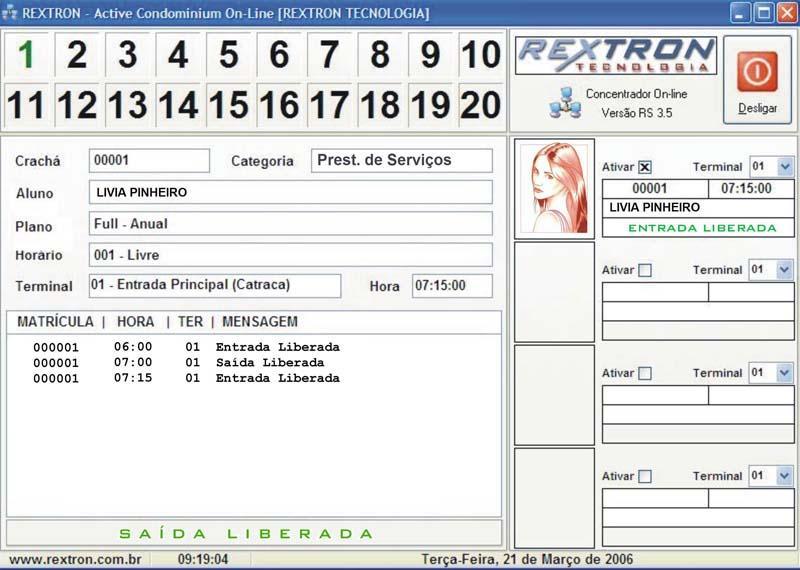The image size is (800, 570).
Task: Click the Livia Pinheiro photo thumbnail
Action: coord(554,189)
